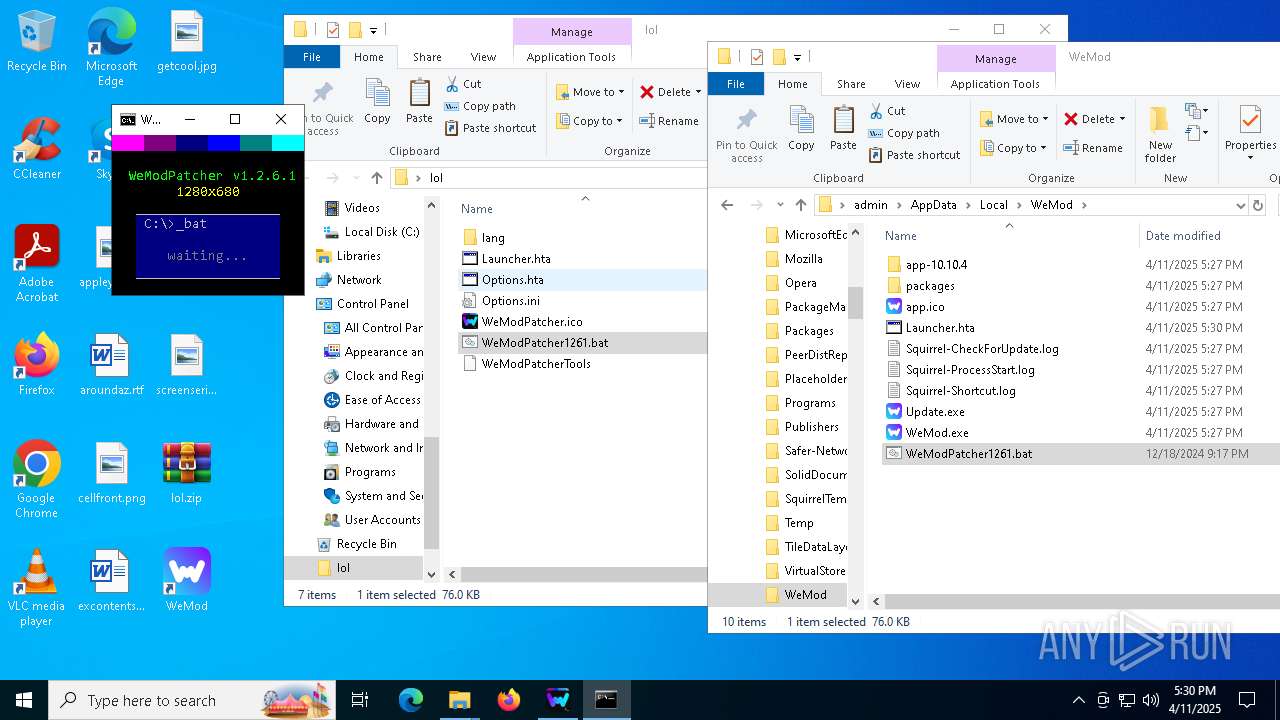Open Delete dropdown in lol window
1280x720 pixels.
[x=670, y=92]
